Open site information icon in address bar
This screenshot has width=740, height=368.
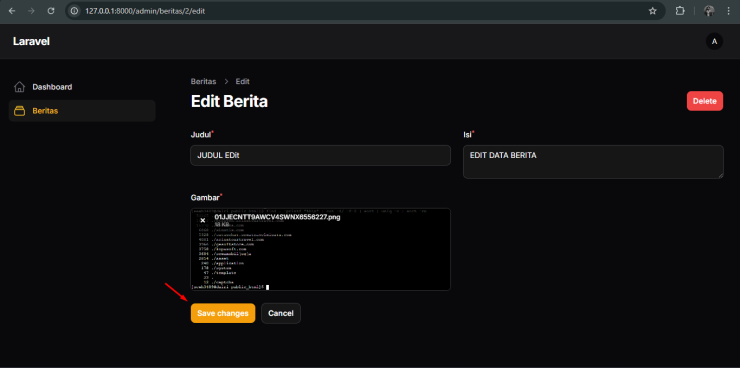coord(74,11)
